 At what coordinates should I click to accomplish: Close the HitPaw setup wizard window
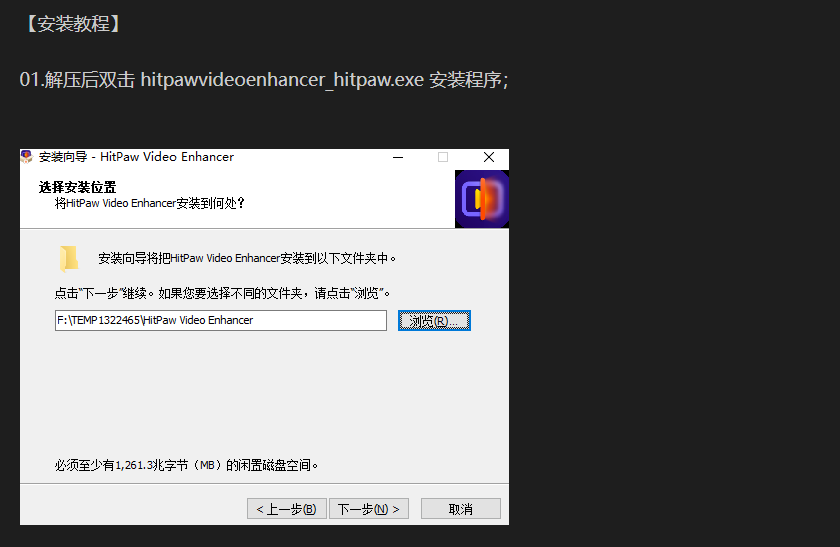coord(489,157)
